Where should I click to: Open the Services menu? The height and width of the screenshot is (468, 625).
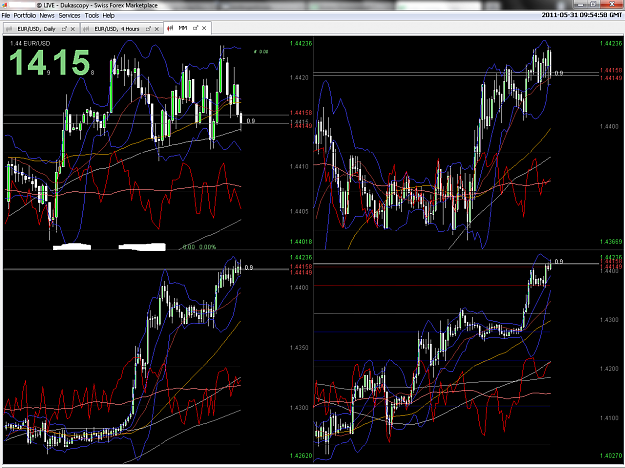pos(69,16)
